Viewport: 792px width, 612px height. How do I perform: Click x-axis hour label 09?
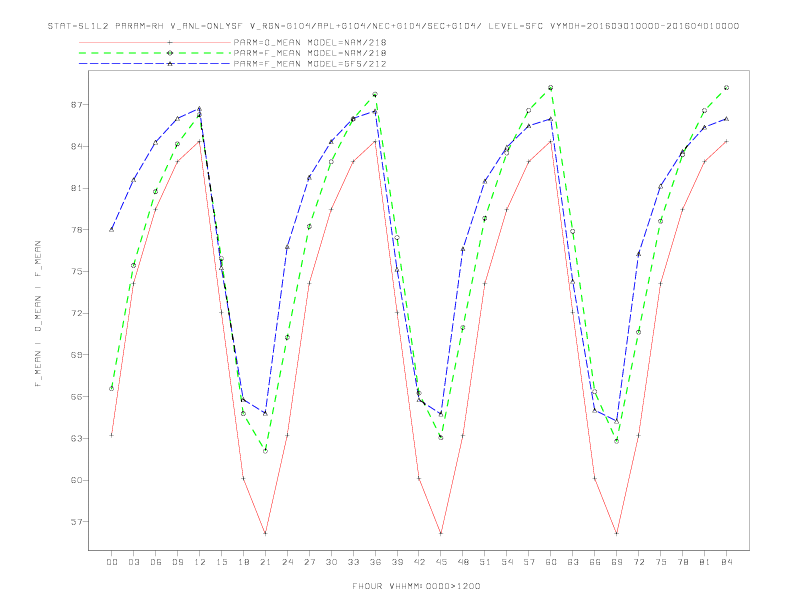[177, 562]
